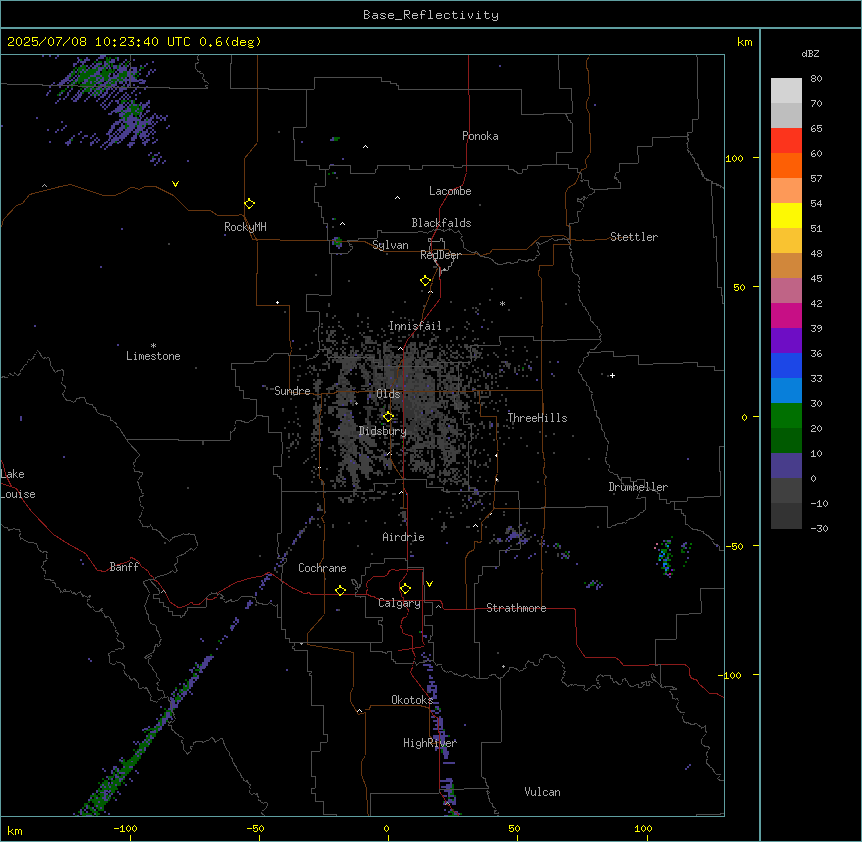Screen dimensions: 862x842
Task: Click the 45 value on the dBZ legend
Action: [816, 279]
